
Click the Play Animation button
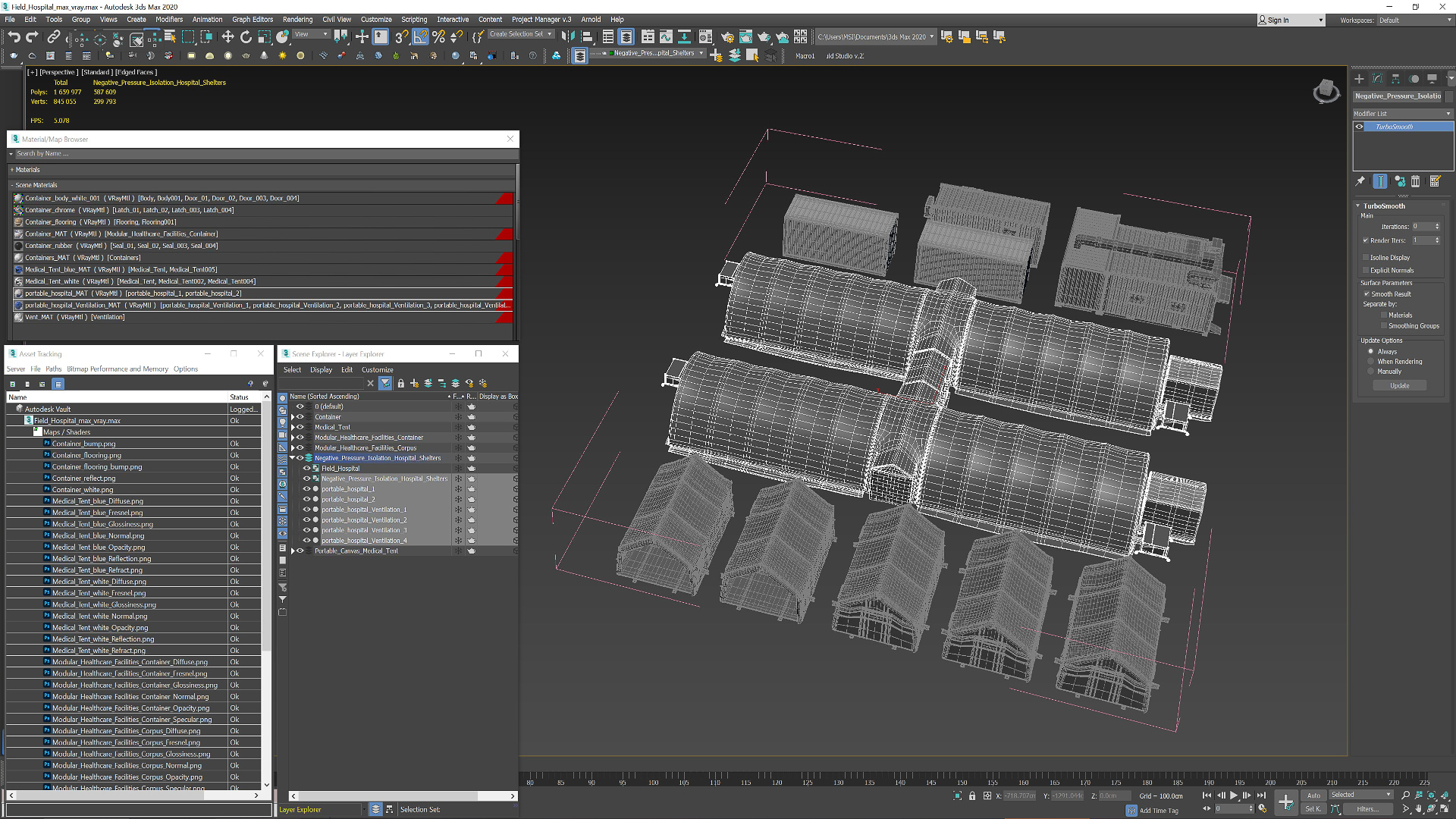[1234, 795]
